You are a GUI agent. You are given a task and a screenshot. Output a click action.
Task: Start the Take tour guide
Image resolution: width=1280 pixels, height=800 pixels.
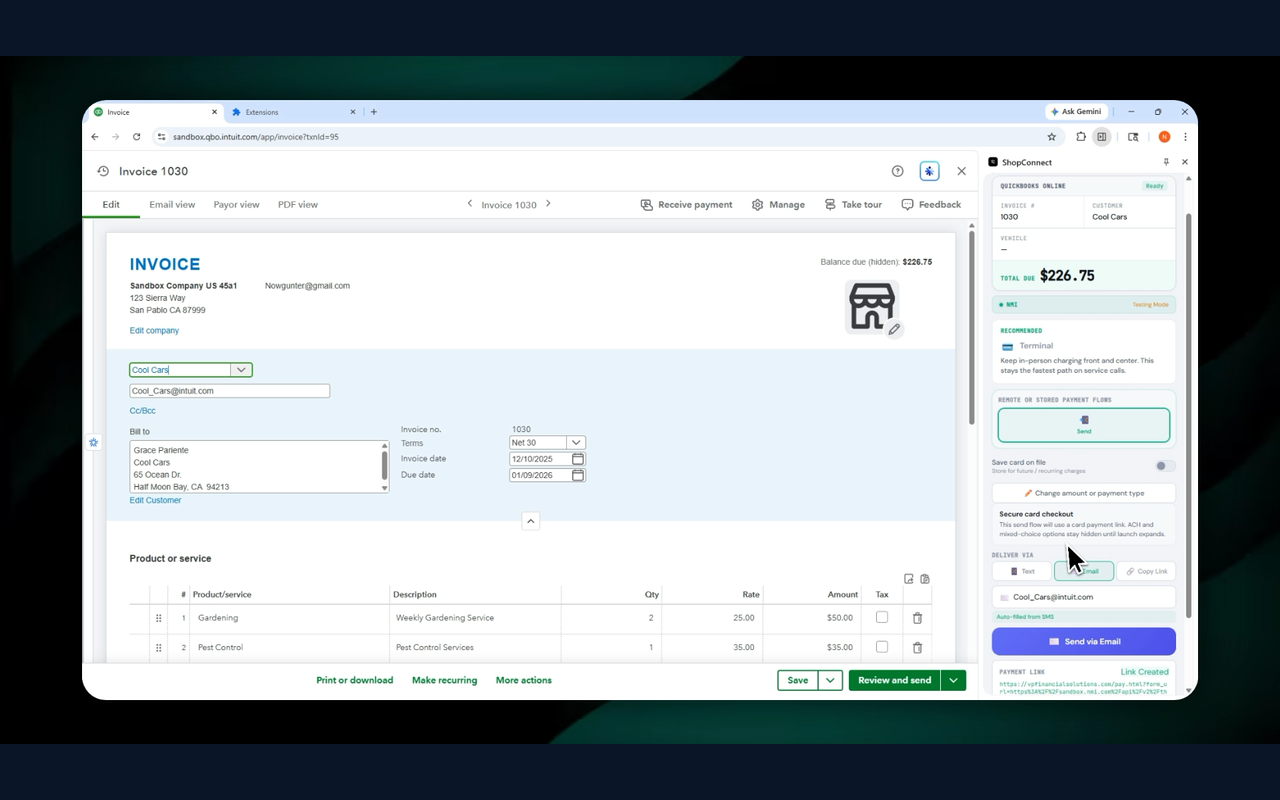pos(853,204)
